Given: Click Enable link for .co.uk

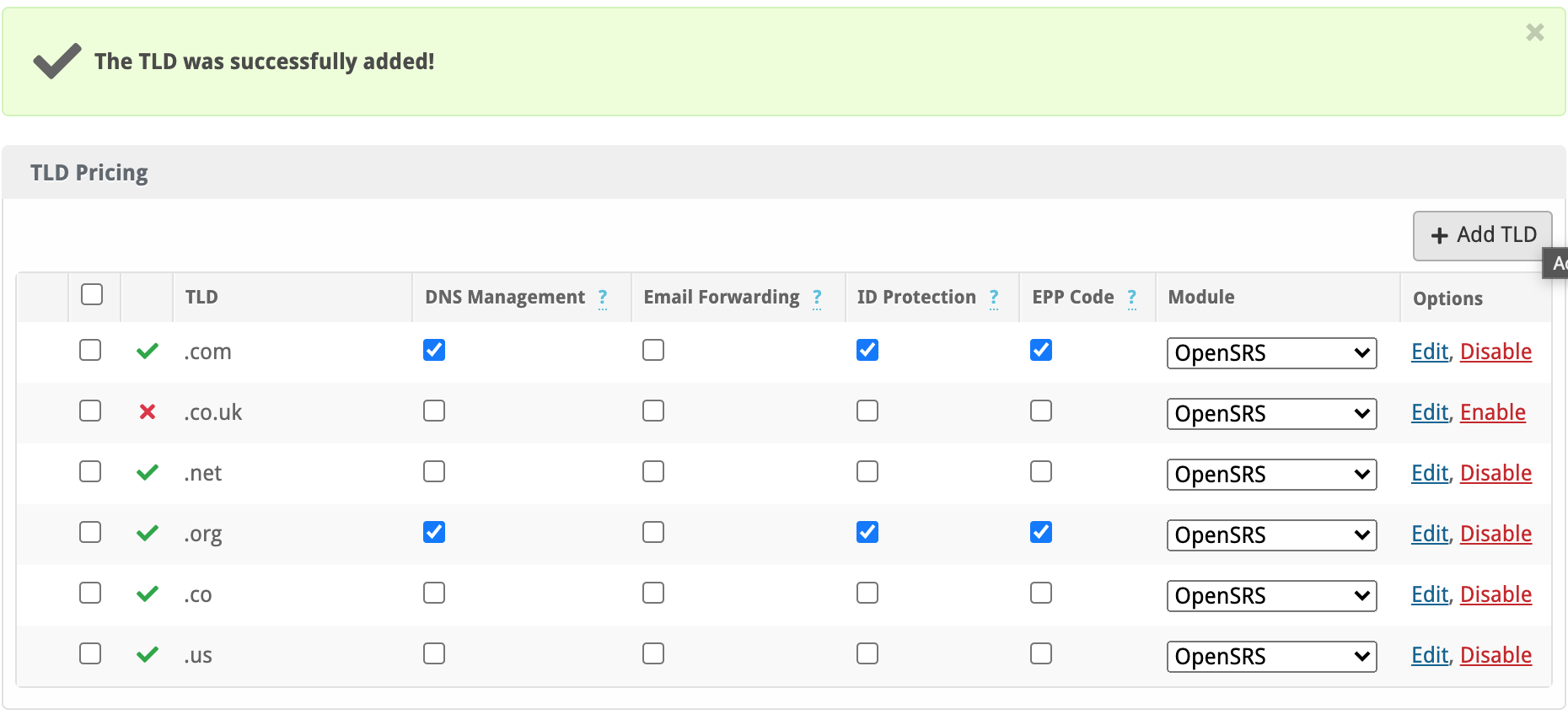Looking at the screenshot, I should (1492, 412).
